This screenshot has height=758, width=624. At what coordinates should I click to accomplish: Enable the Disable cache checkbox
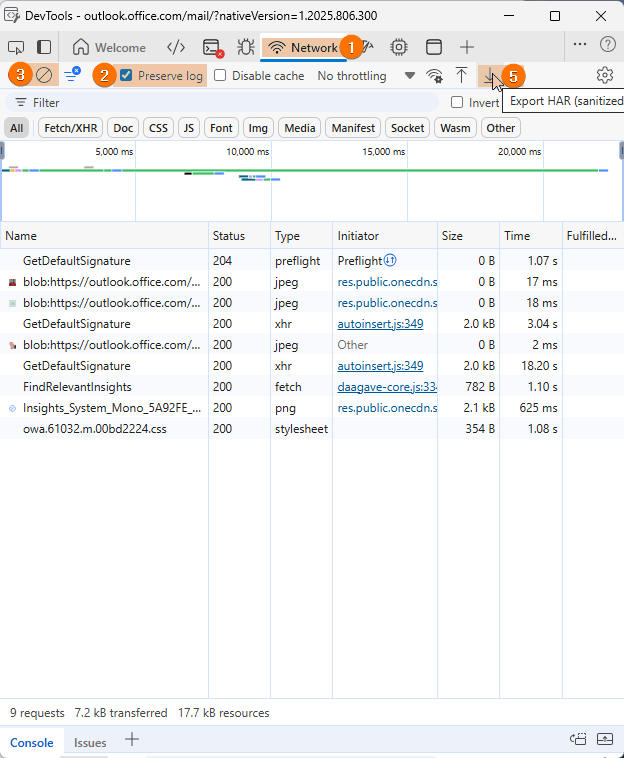(220, 75)
